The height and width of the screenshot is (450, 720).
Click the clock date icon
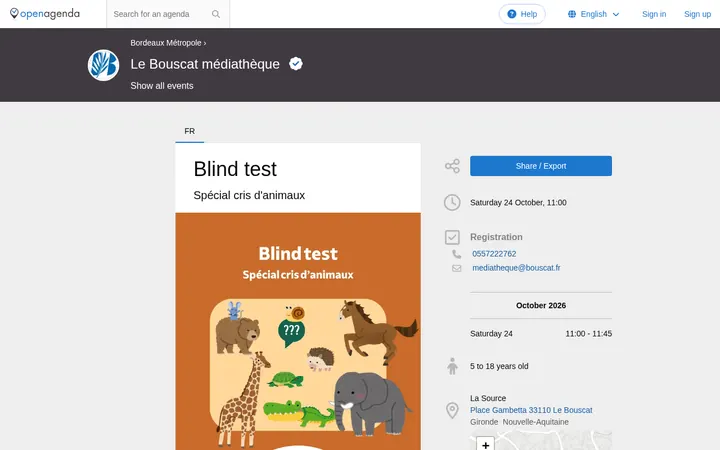(452, 202)
